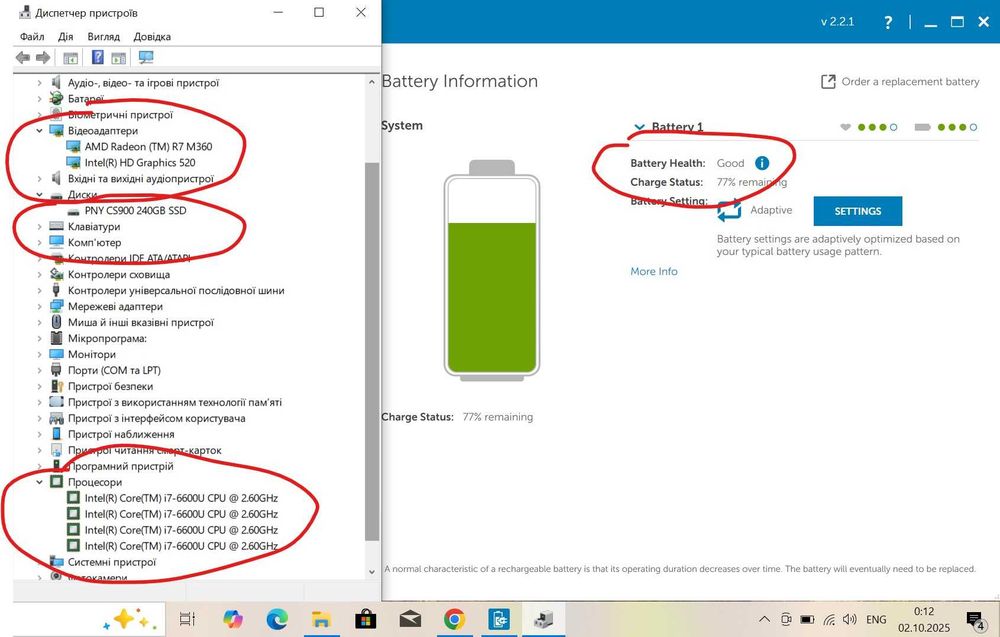The height and width of the screenshot is (637, 1000).
Task: Select Пристрої наближення tree row
Action: pos(121,434)
